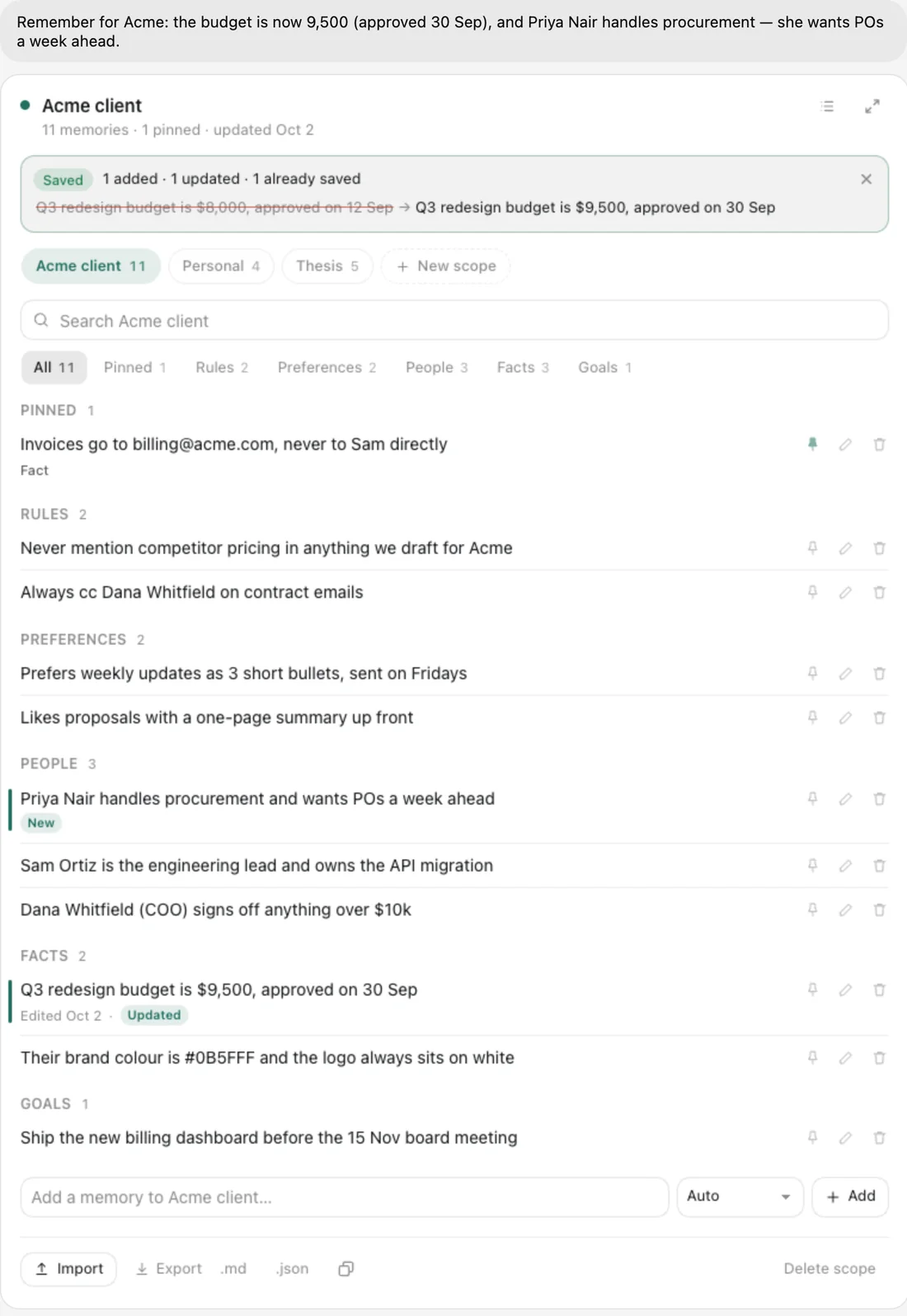907x1316 pixels.
Task: Pin the weekly updates preference
Action: (812, 674)
